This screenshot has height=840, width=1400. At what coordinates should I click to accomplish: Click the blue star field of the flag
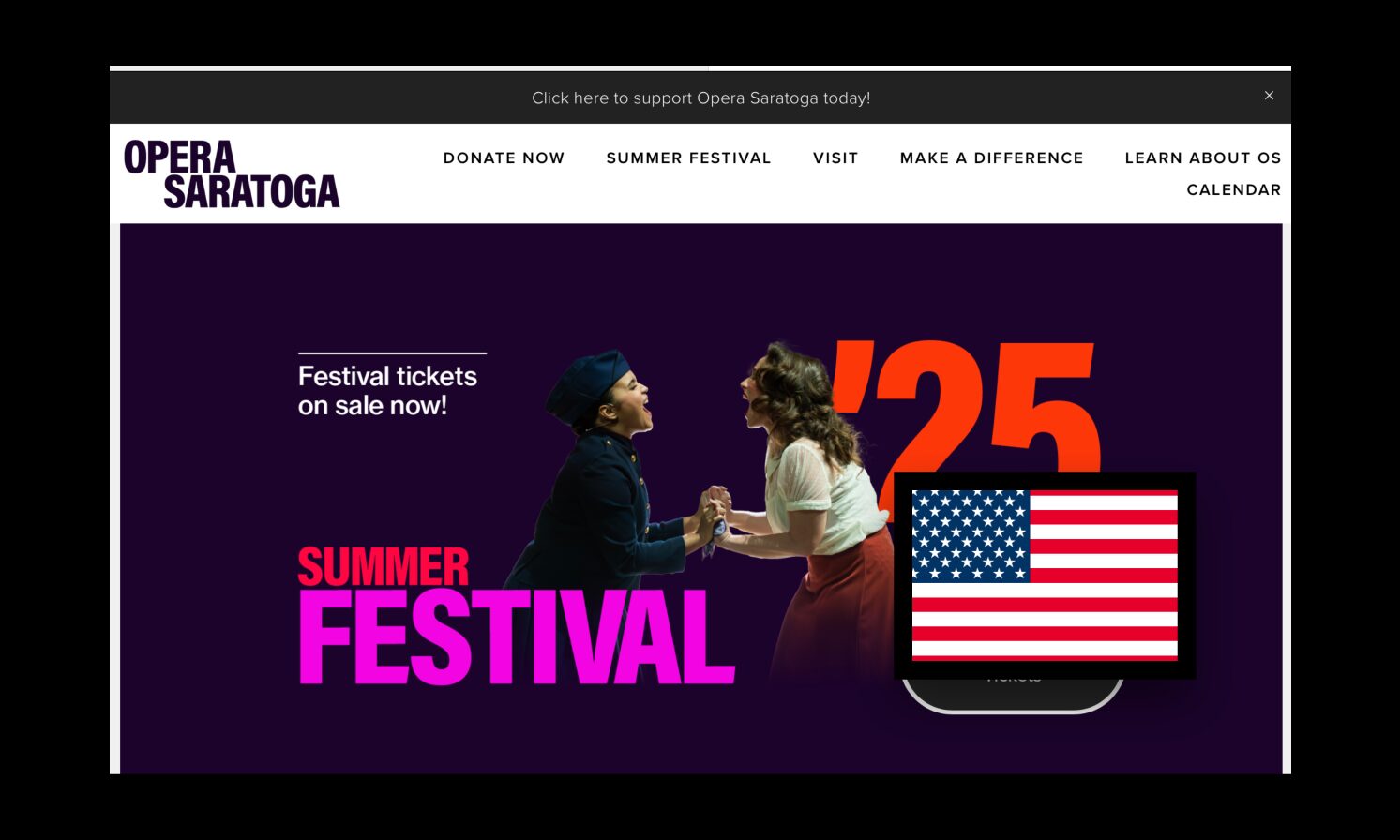coord(971,535)
